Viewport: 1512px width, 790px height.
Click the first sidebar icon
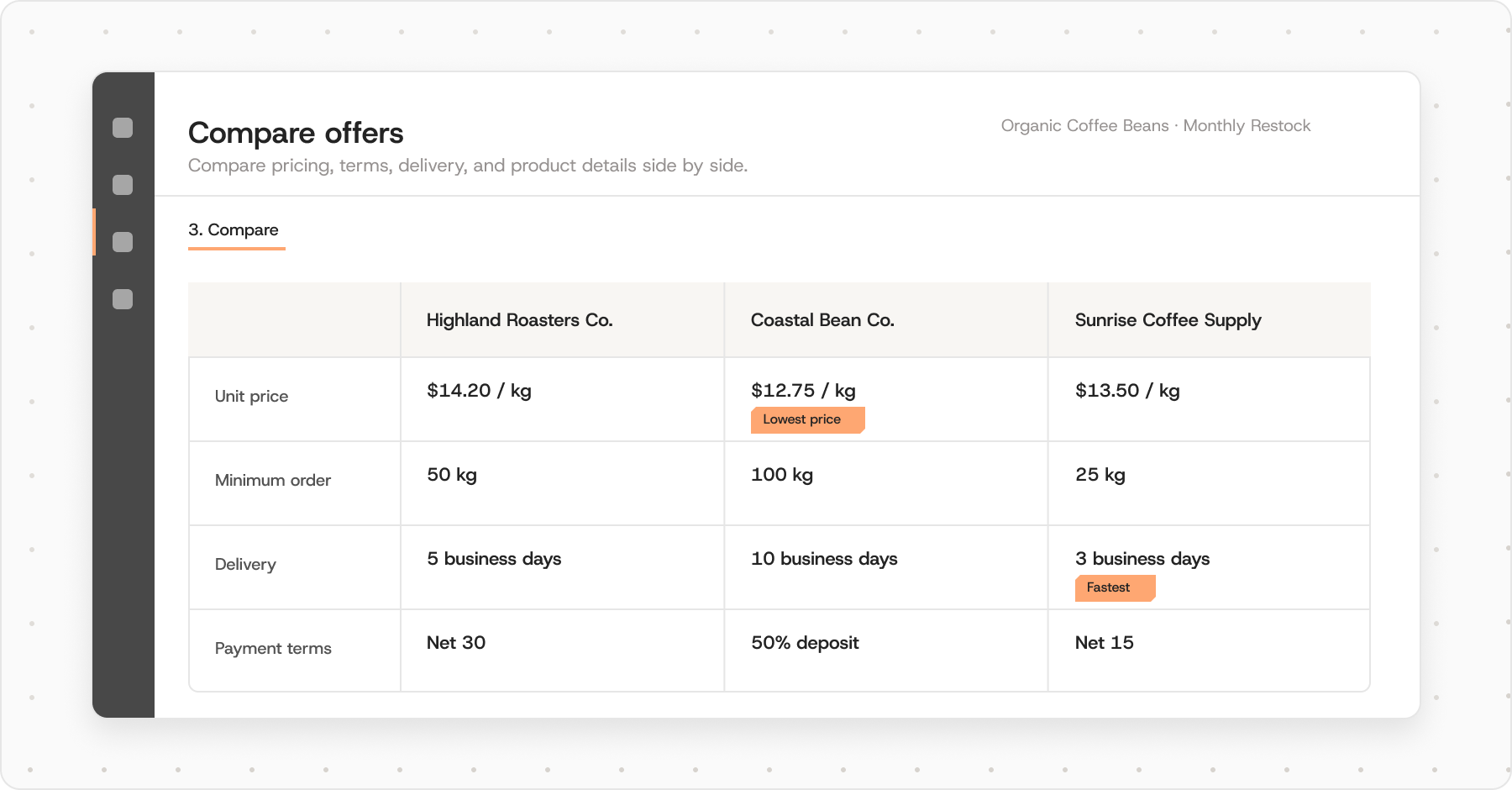[123, 128]
